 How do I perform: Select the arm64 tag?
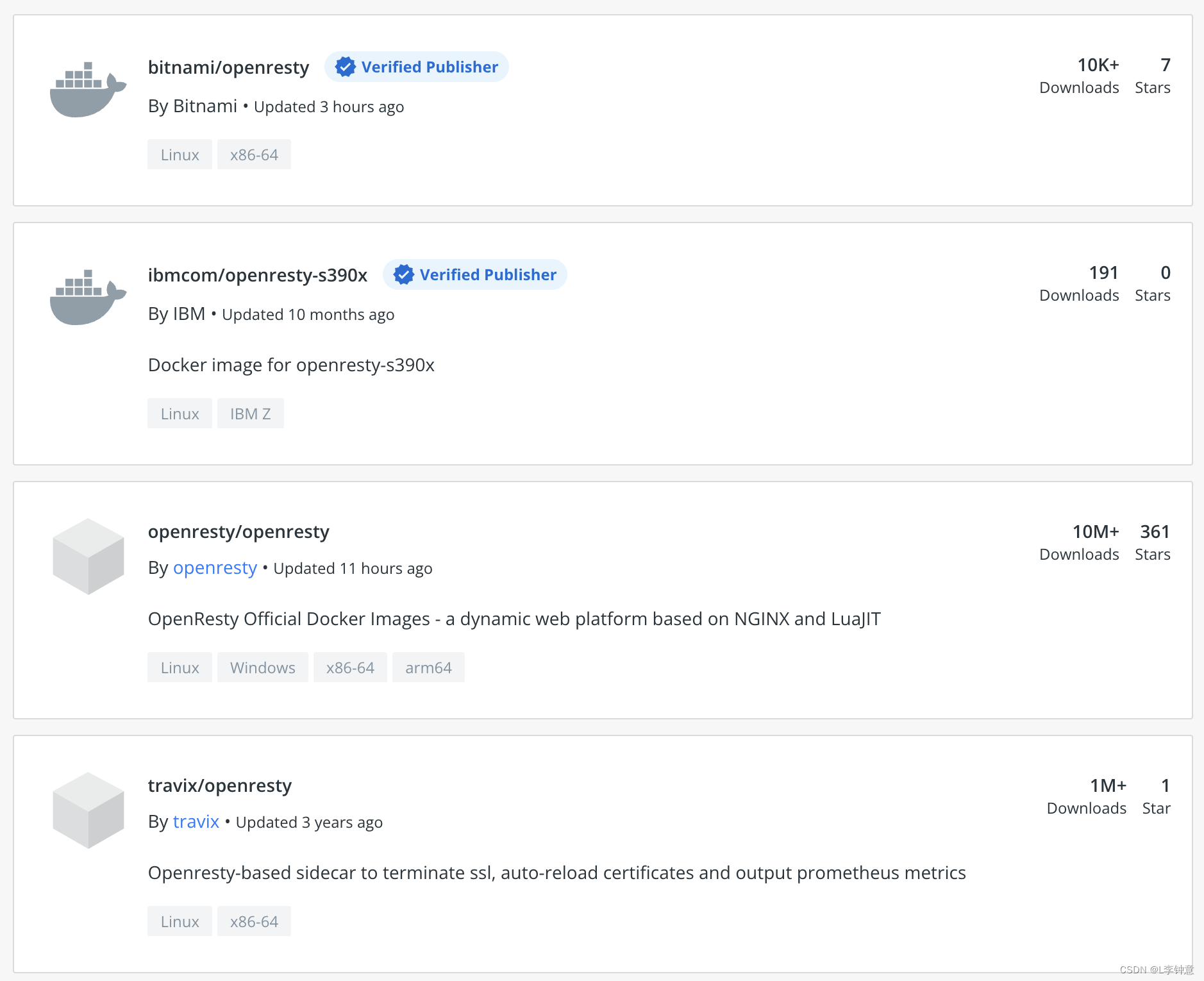coord(428,667)
